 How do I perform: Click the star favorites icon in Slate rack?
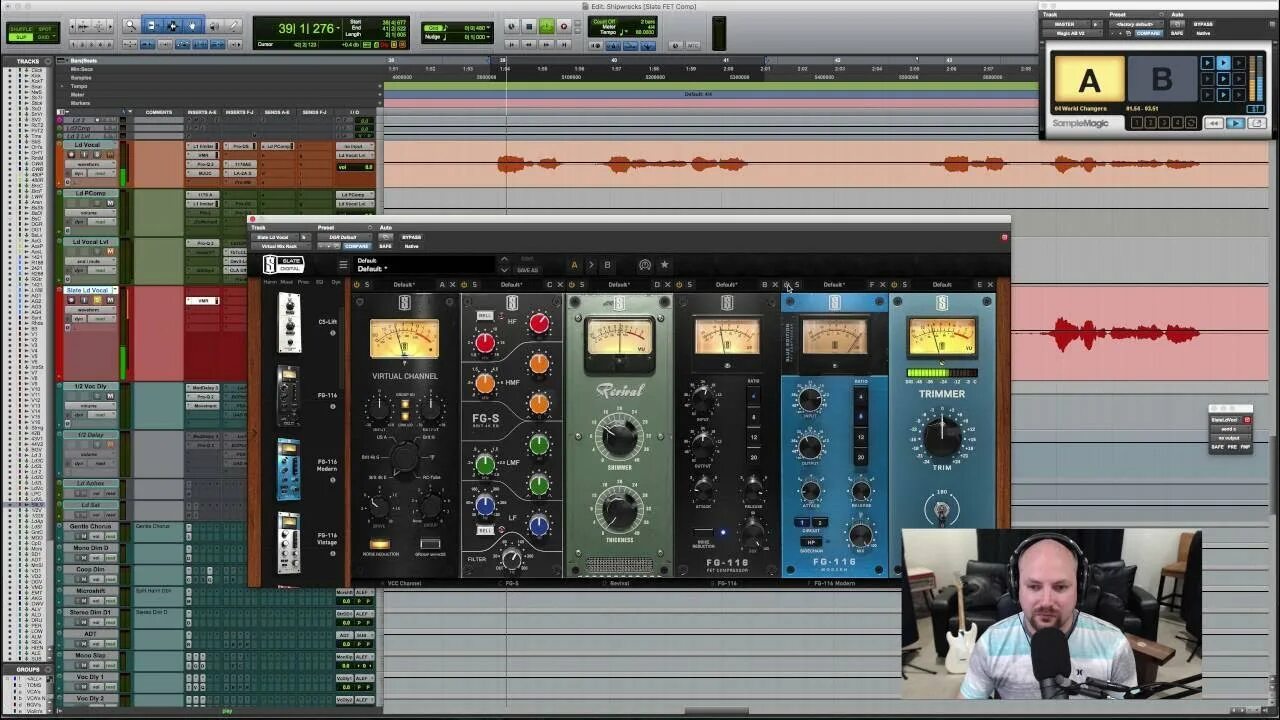(x=664, y=265)
